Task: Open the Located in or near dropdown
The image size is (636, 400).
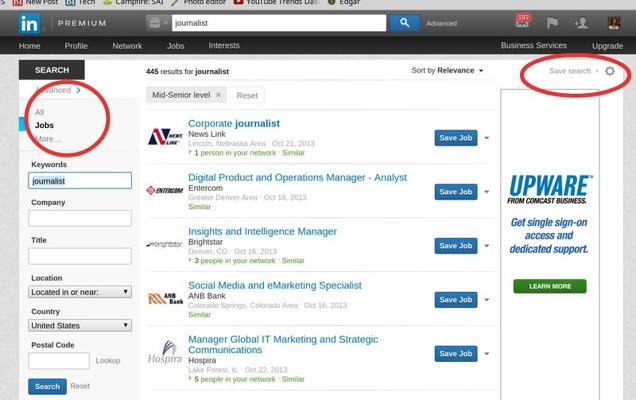Action: (80, 292)
